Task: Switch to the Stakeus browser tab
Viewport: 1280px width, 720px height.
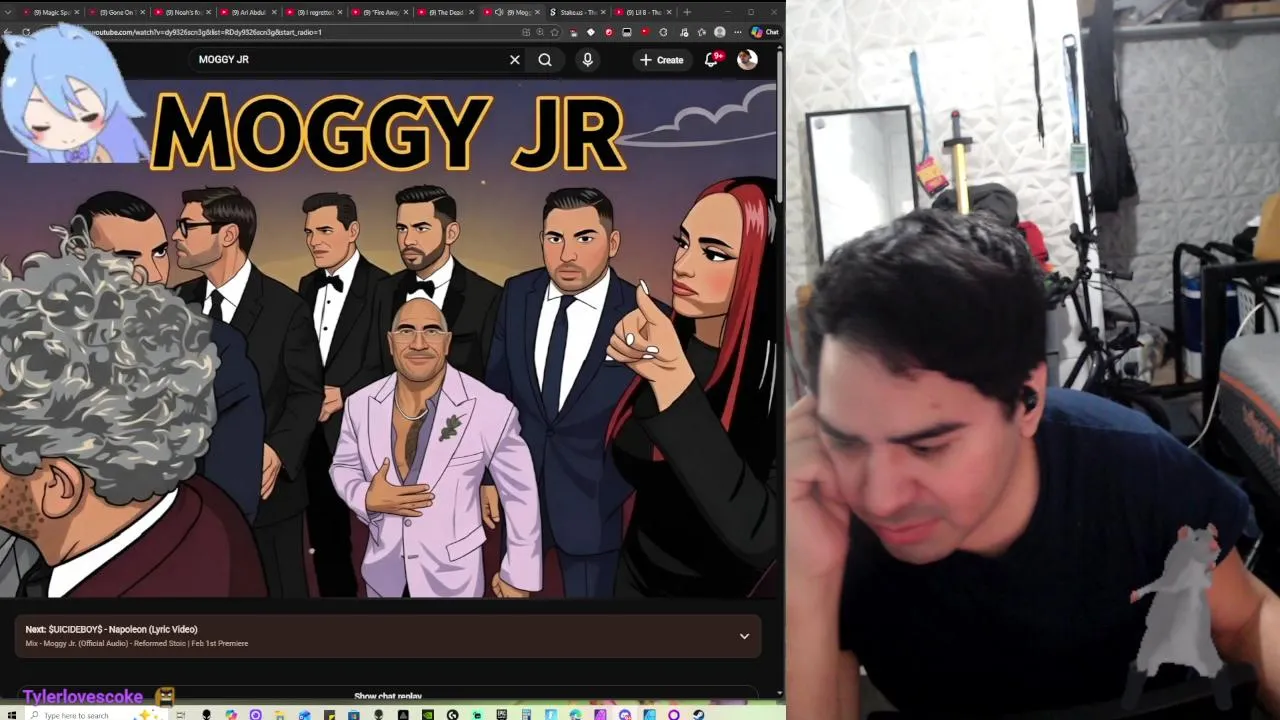Action: click(x=576, y=12)
